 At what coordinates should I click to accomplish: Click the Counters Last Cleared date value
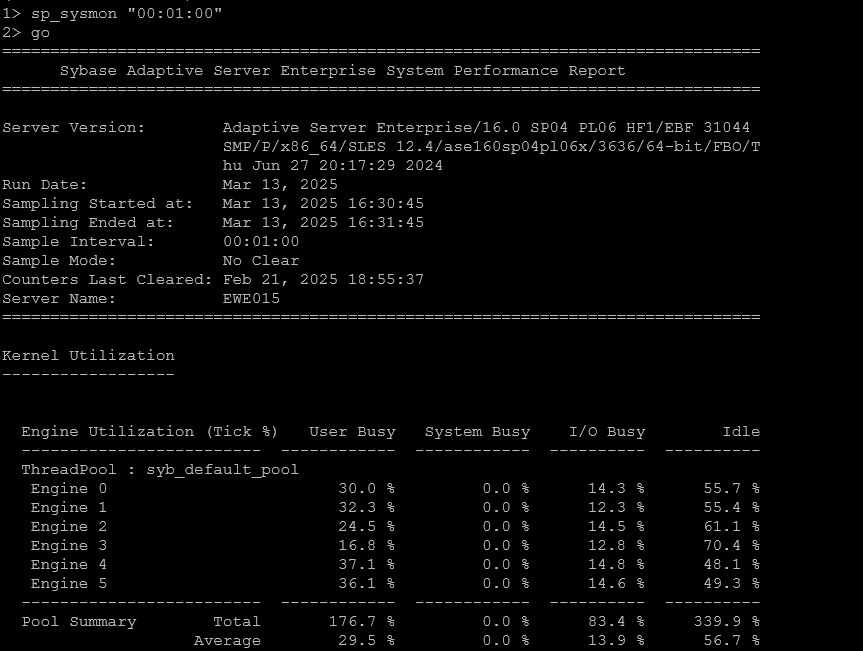[x=323, y=280]
